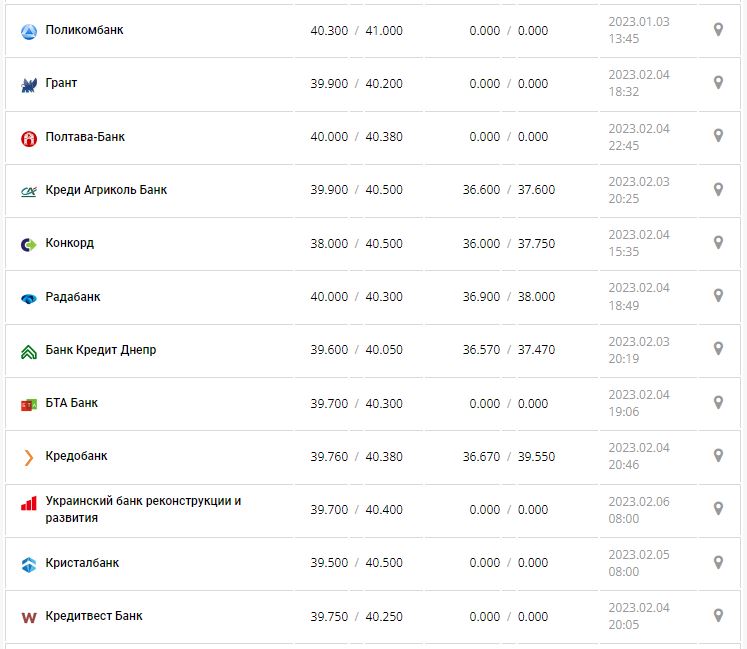This screenshot has height=649, width=747.
Task: Click the Конкорд bank logo icon
Action: pyautogui.click(x=28, y=244)
